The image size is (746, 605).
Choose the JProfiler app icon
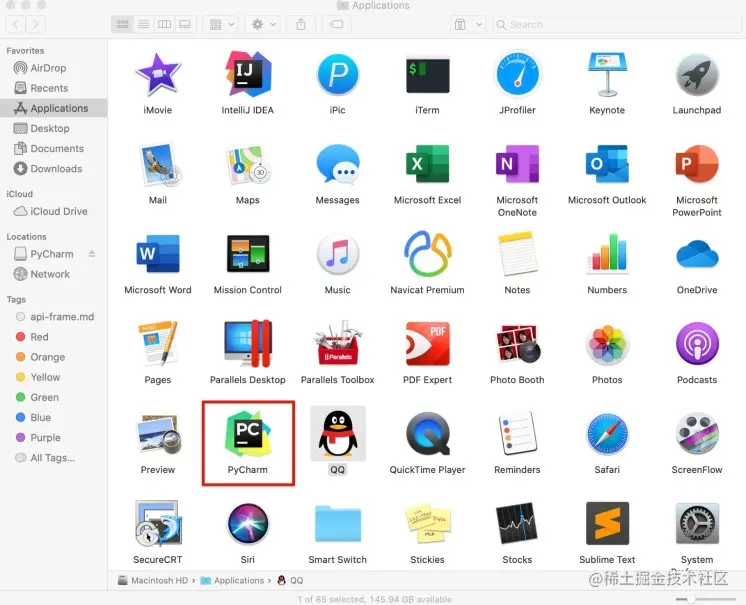coord(517,74)
